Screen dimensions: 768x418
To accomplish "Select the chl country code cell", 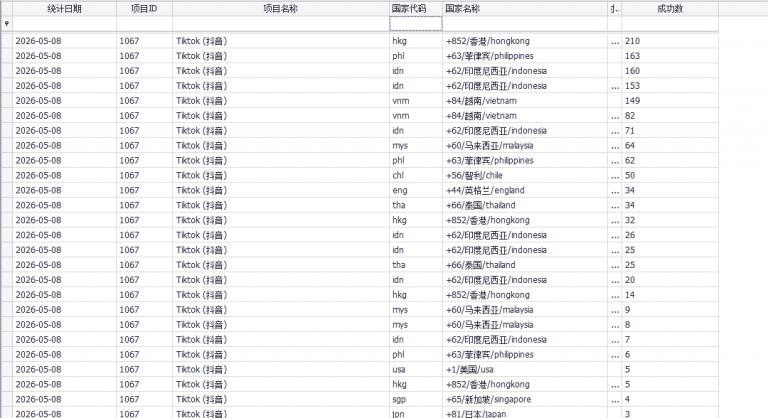I will pos(416,175).
